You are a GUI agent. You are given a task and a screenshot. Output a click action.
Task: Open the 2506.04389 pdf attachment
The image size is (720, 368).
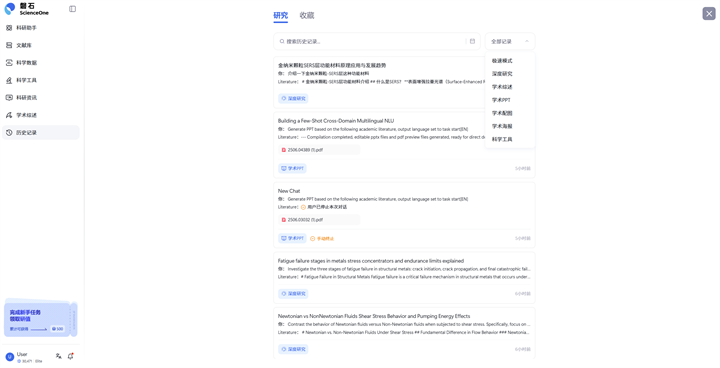point(319,150)
